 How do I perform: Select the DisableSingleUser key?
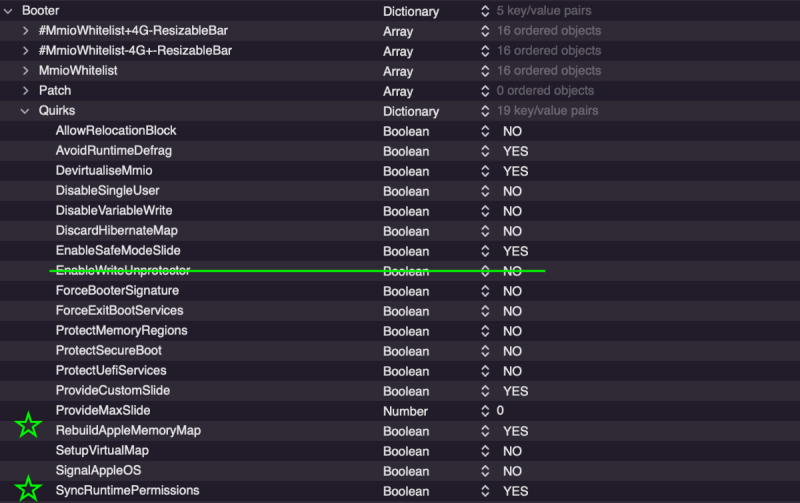[x=107, y=191]
